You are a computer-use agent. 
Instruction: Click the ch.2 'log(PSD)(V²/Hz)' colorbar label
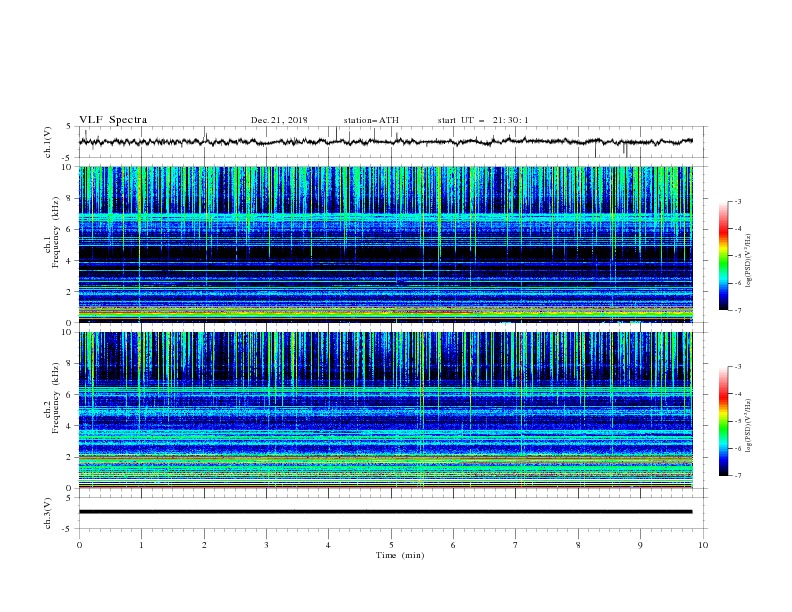(749, 425)
